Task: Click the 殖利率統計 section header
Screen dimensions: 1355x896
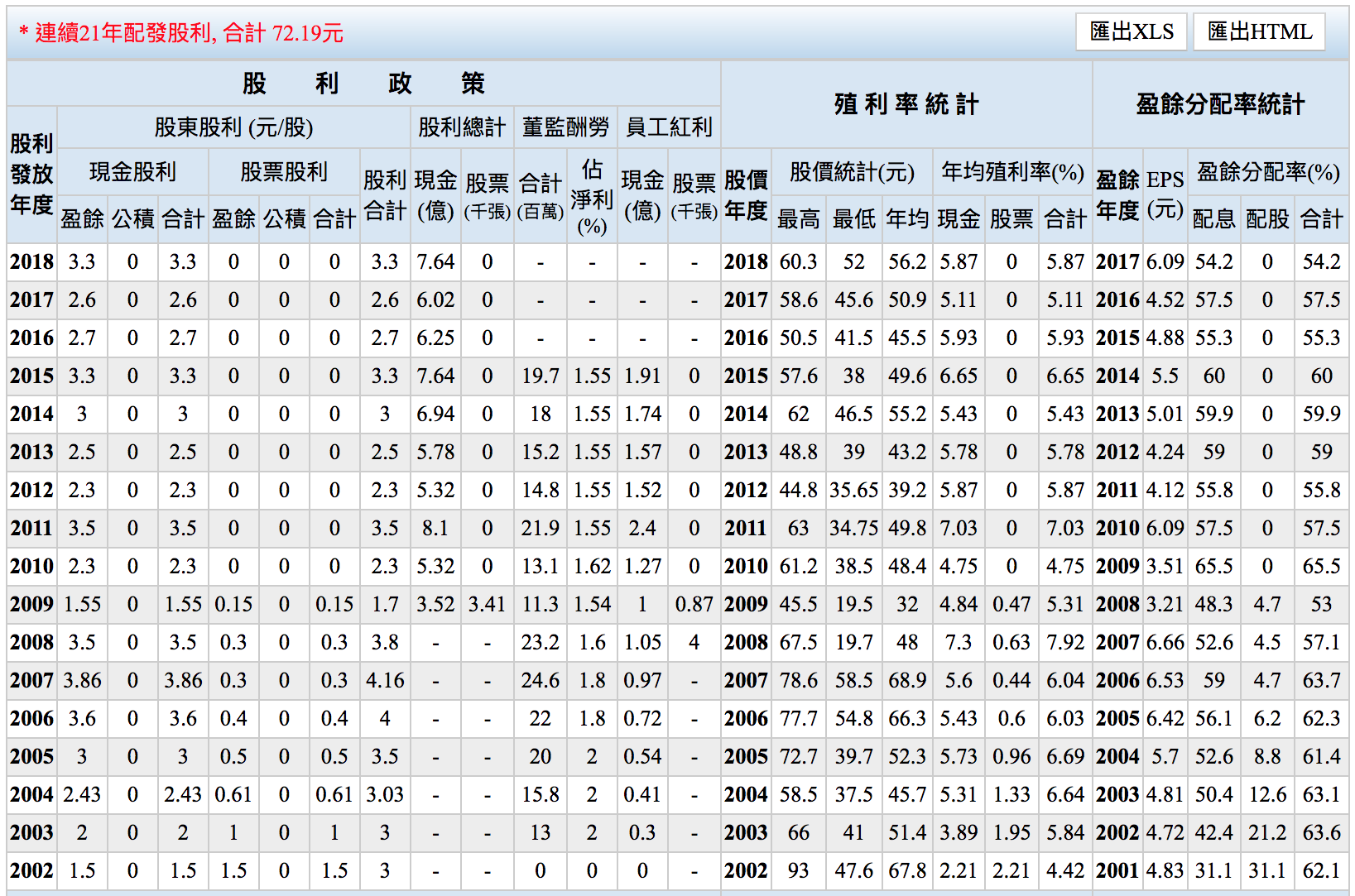Action: [906, 104]
